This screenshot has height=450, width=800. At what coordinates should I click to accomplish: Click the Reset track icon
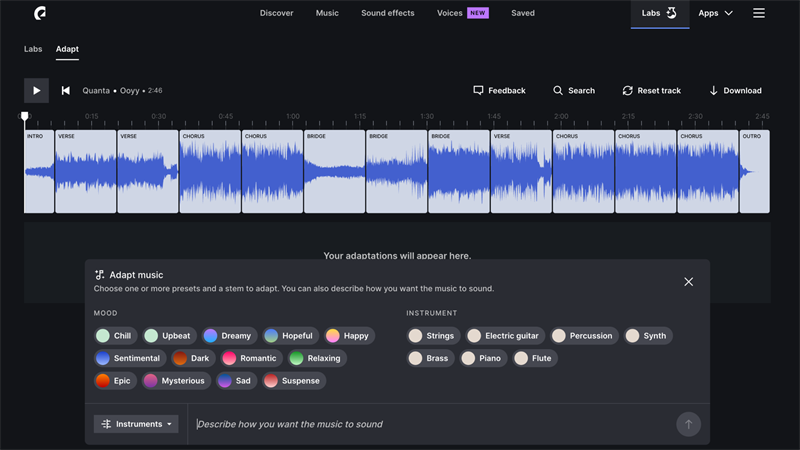tap(627, 90)
